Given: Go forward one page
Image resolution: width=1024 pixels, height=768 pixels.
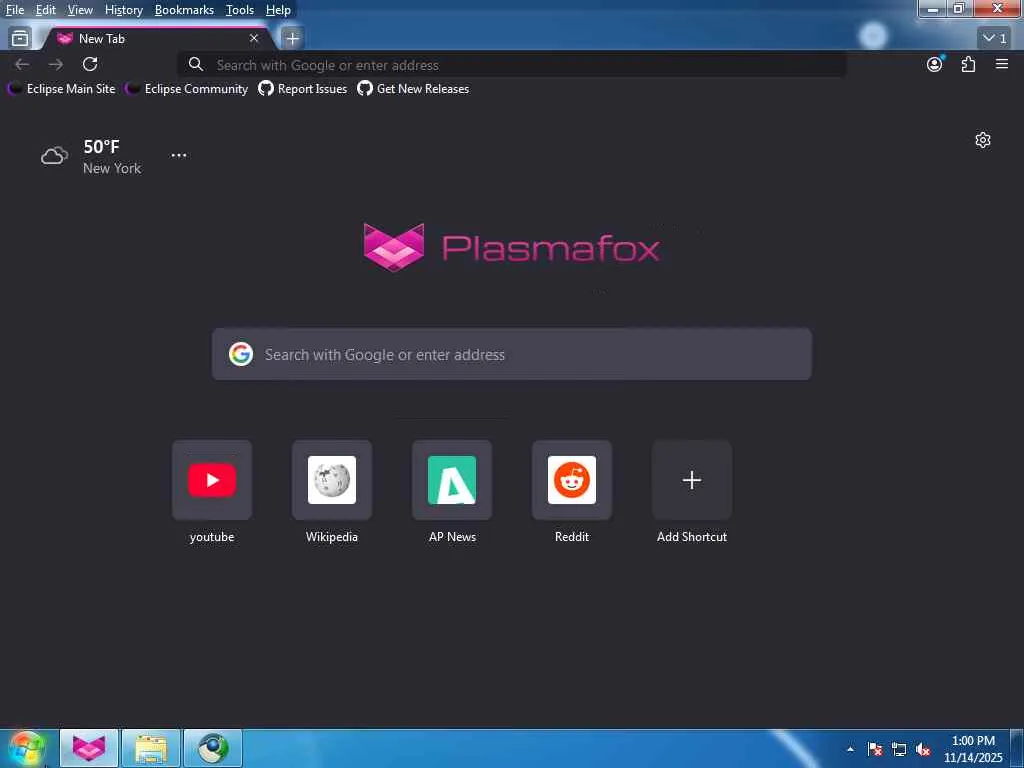Looking at the screenshot, I should pyautogui.click(x=56, y=64).
